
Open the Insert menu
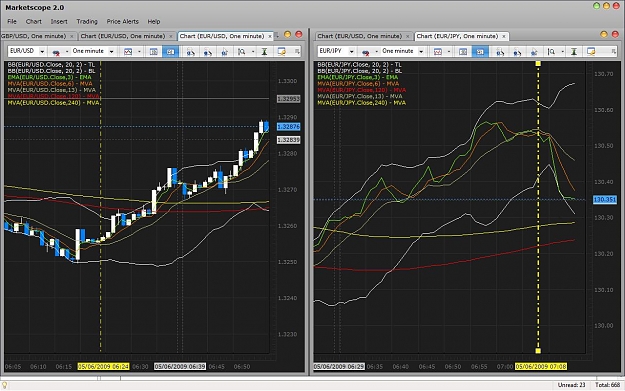(x=59, y=22)
